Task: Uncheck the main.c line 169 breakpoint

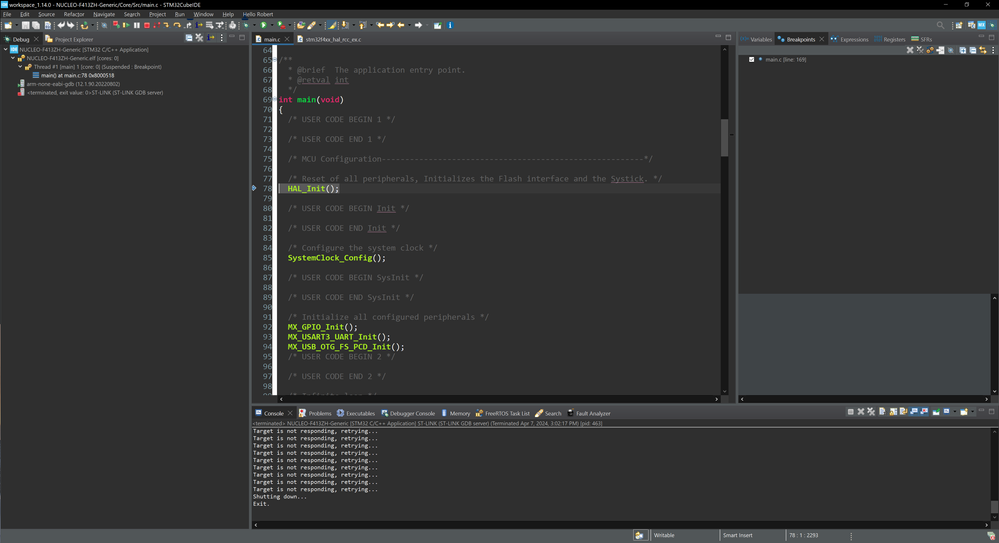Action: pos(752,60)
